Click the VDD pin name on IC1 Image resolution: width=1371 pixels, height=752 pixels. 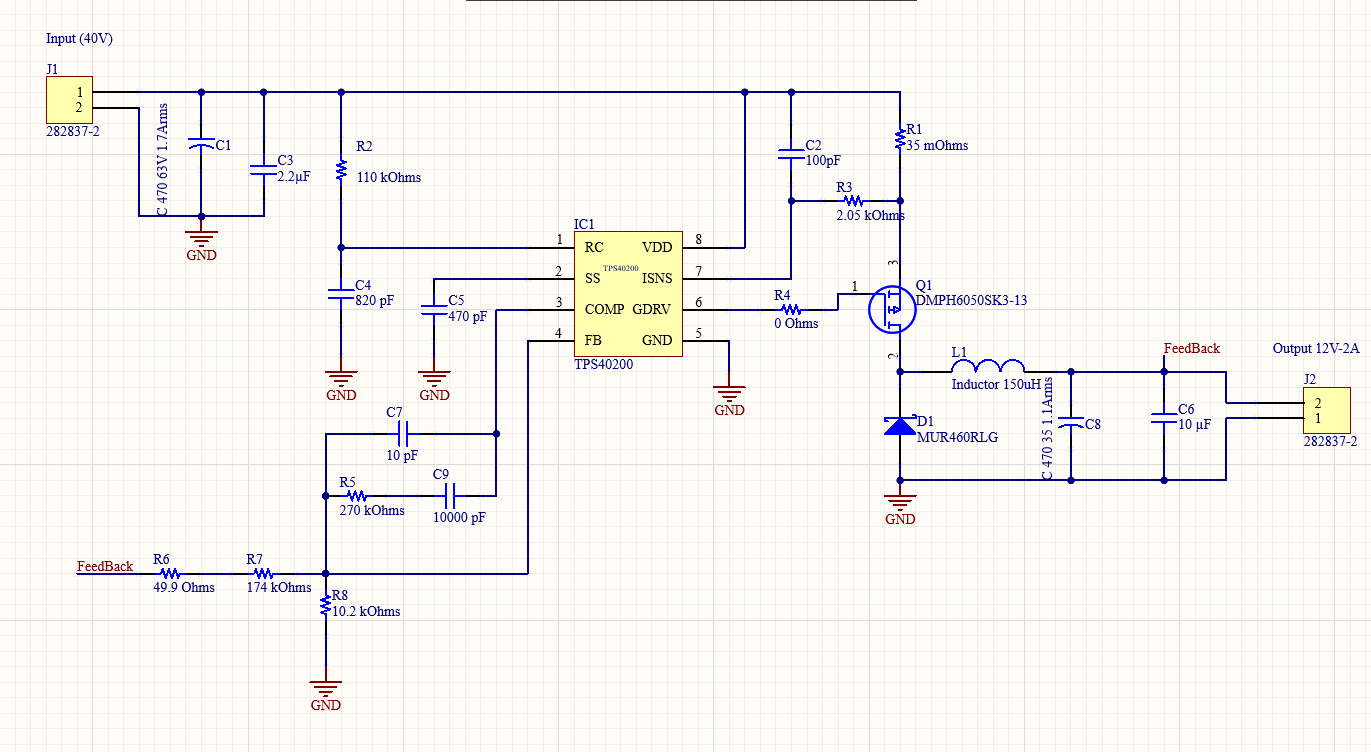[x=657, y=247]
